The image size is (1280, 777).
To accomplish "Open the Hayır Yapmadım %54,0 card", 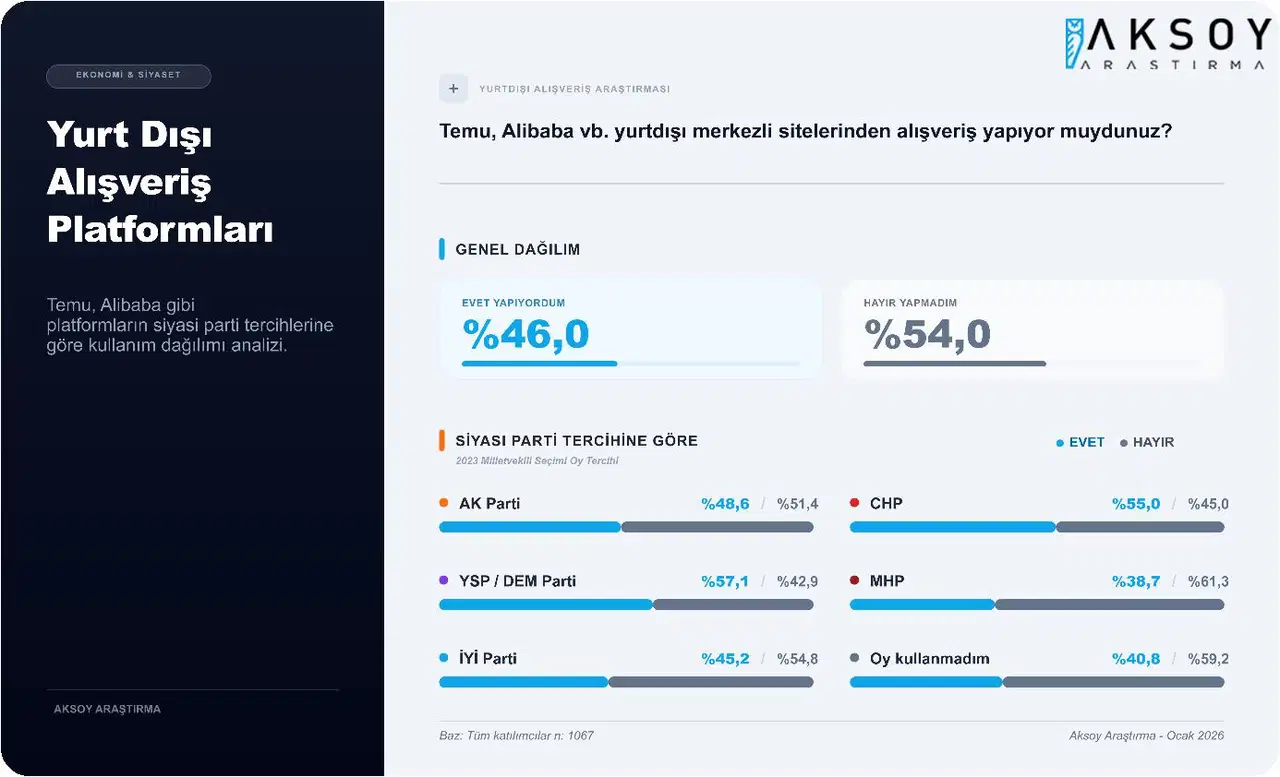I will pyautogui.click(x=1032, y=330).
